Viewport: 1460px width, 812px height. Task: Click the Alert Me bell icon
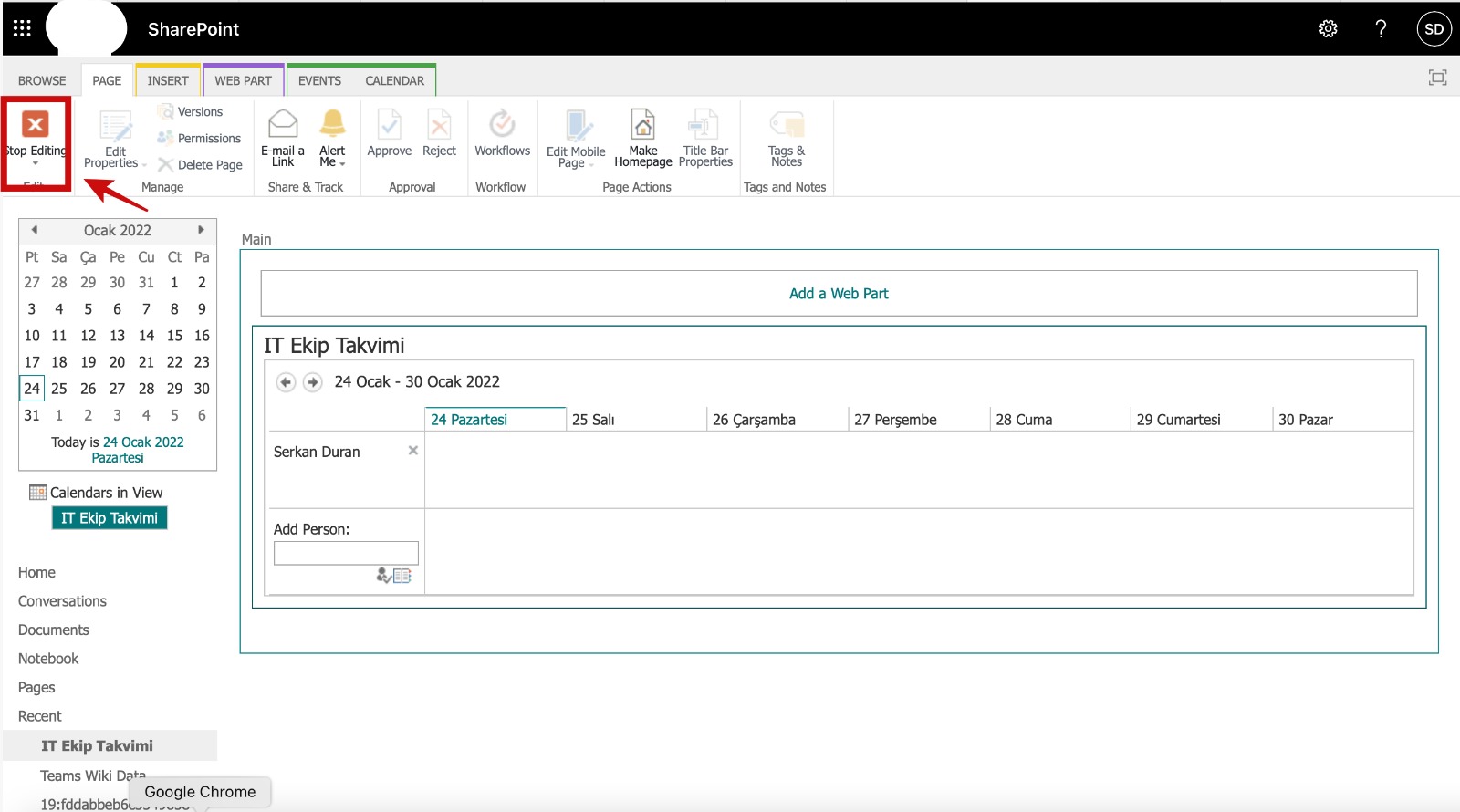[x=332, y=124]
